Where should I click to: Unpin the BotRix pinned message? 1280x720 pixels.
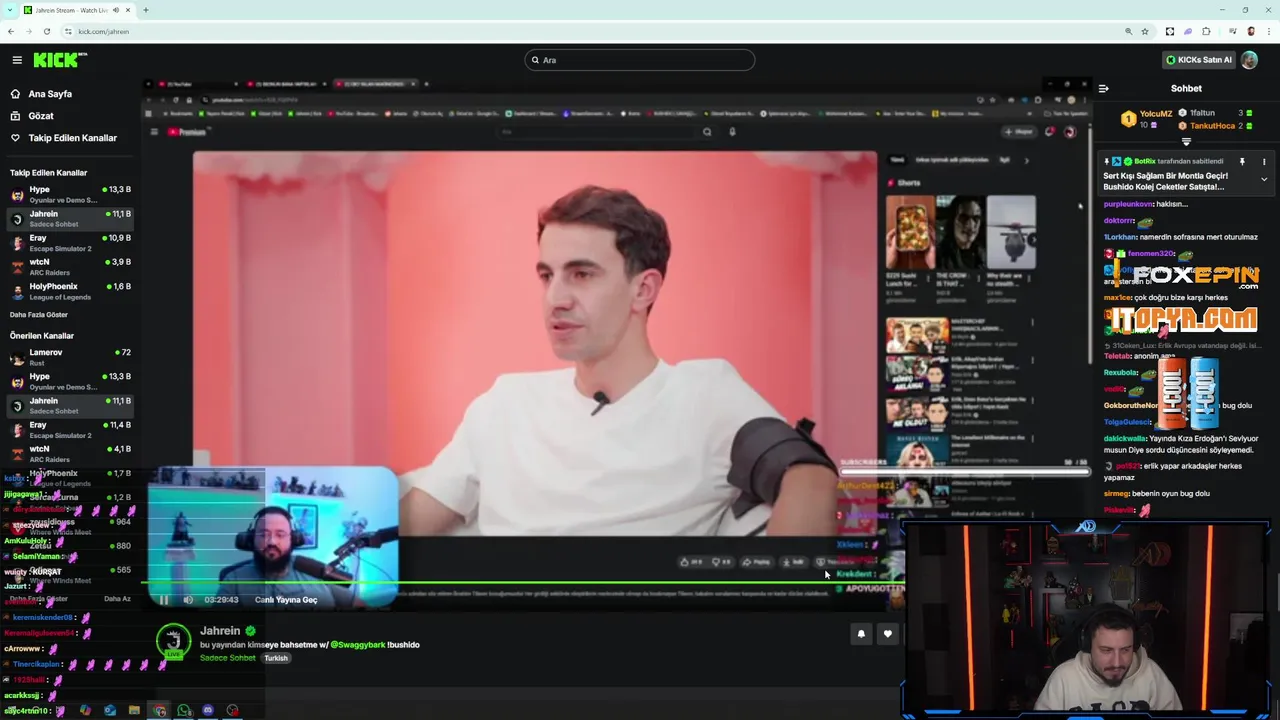coord(1242,161)
